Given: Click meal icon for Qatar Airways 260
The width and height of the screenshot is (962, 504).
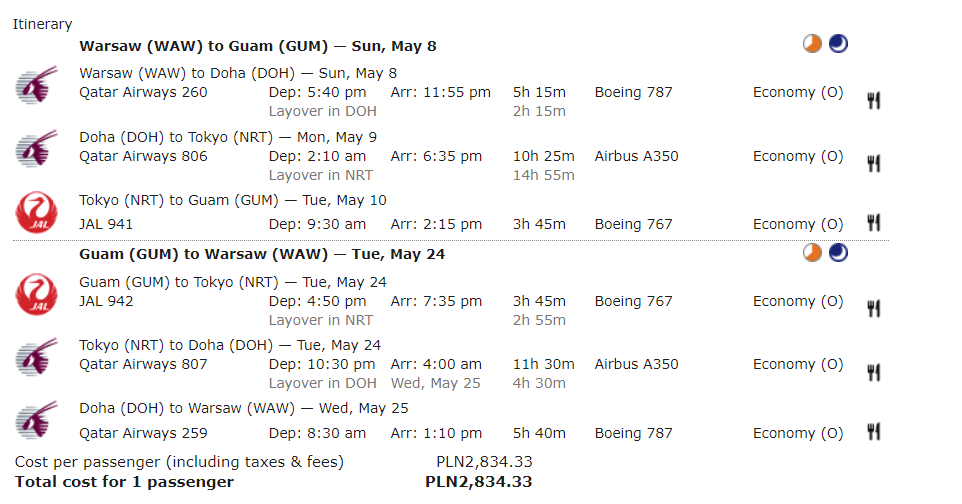Looking at the screenshot, I should [x=874, y=100].
